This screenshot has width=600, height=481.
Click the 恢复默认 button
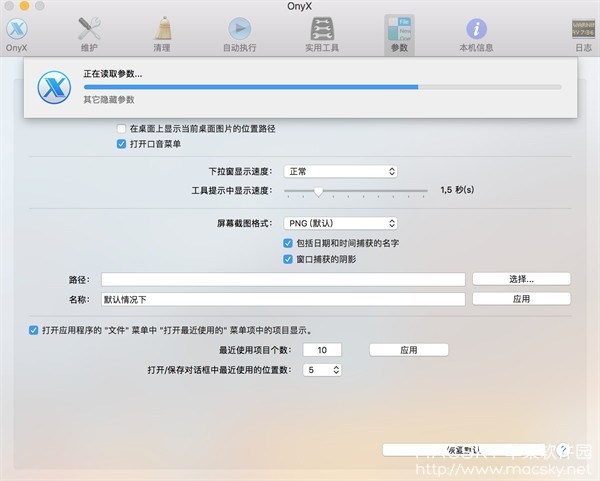(463, 450)
